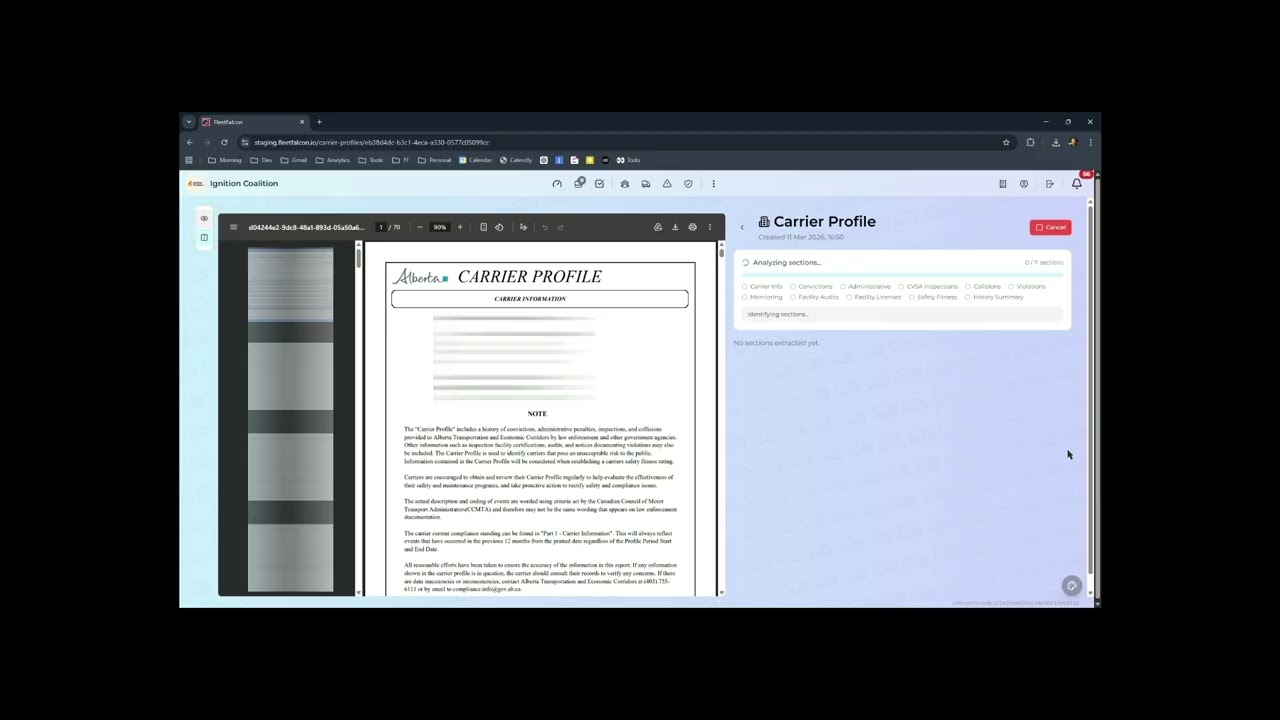This screenshot has height=720, width=1280.
Task: Open the Morning bookmarks folder
Action: tap(225, 160)
